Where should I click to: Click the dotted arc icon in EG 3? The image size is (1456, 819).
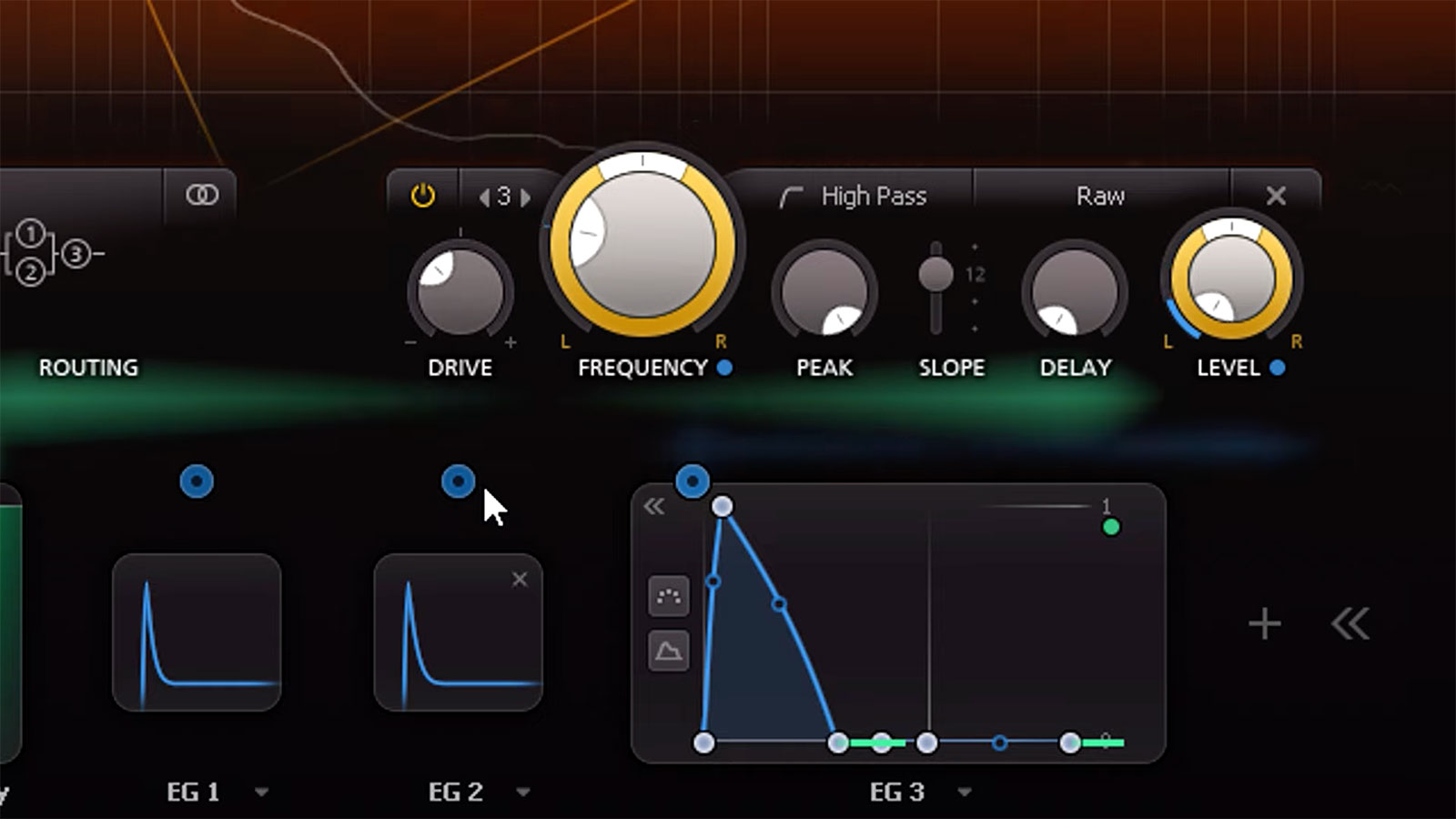tap(669, 597)
